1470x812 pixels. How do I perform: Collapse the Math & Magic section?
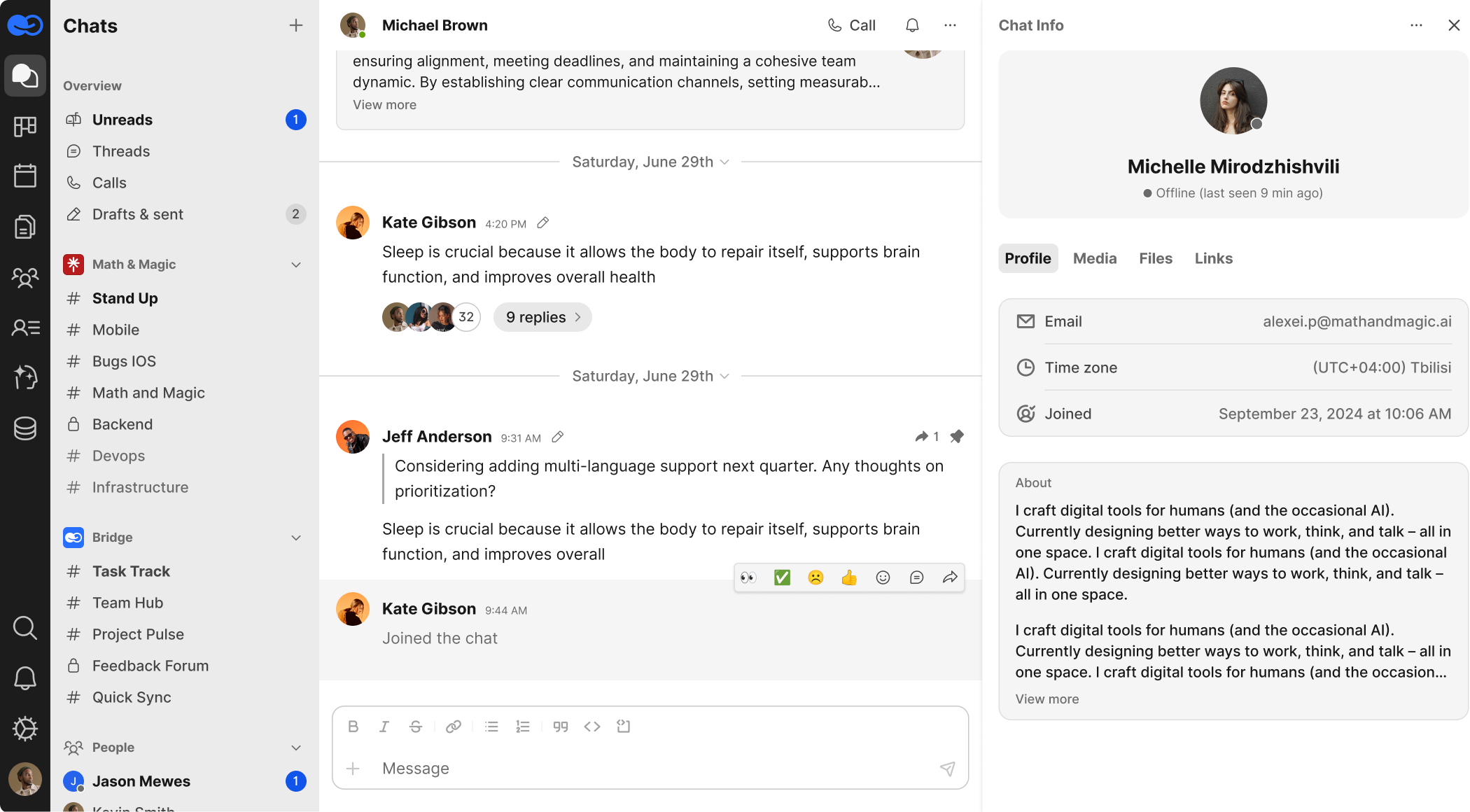[296, 265]
